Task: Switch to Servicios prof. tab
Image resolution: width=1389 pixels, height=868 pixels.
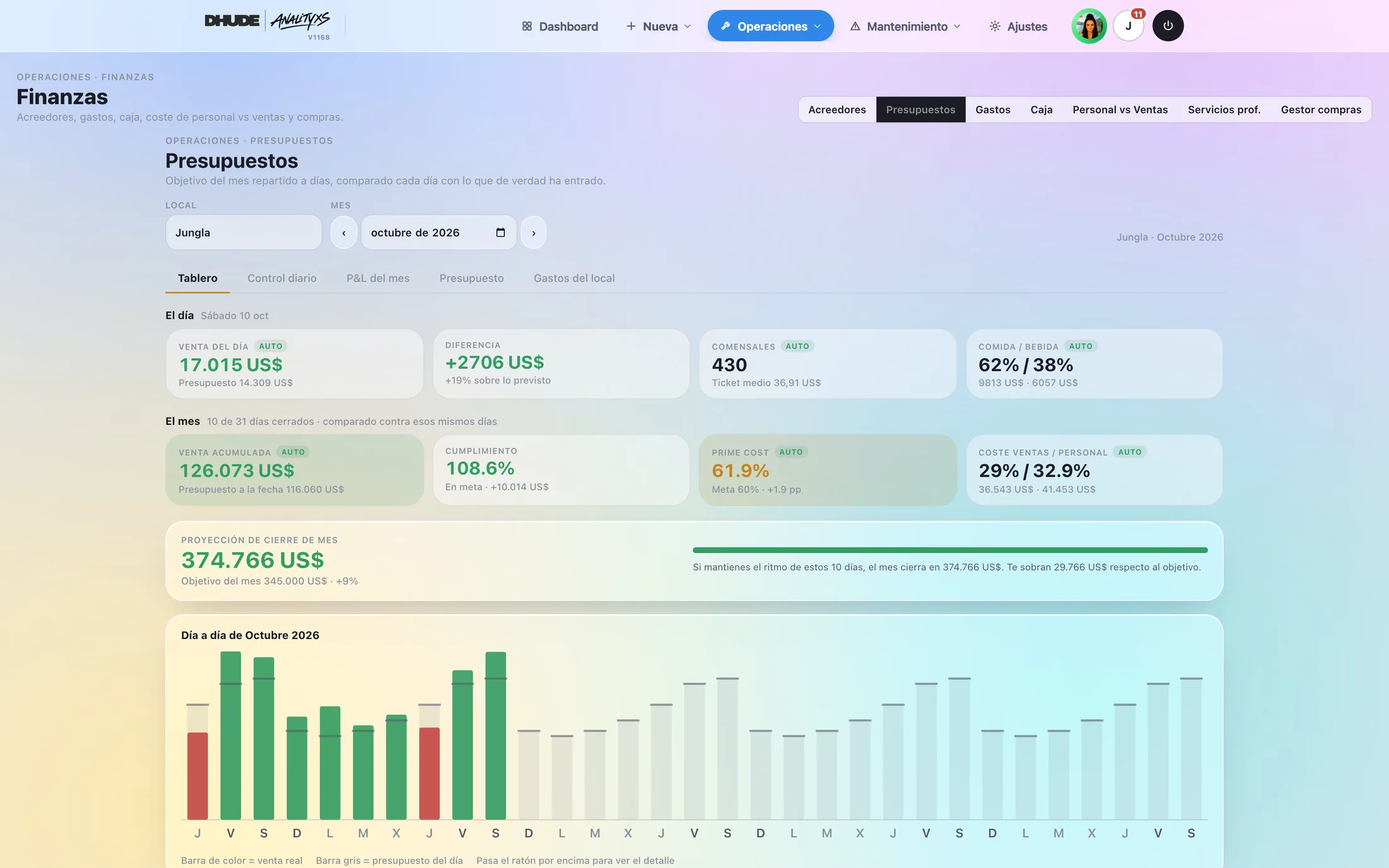Action: point(1224,109)
